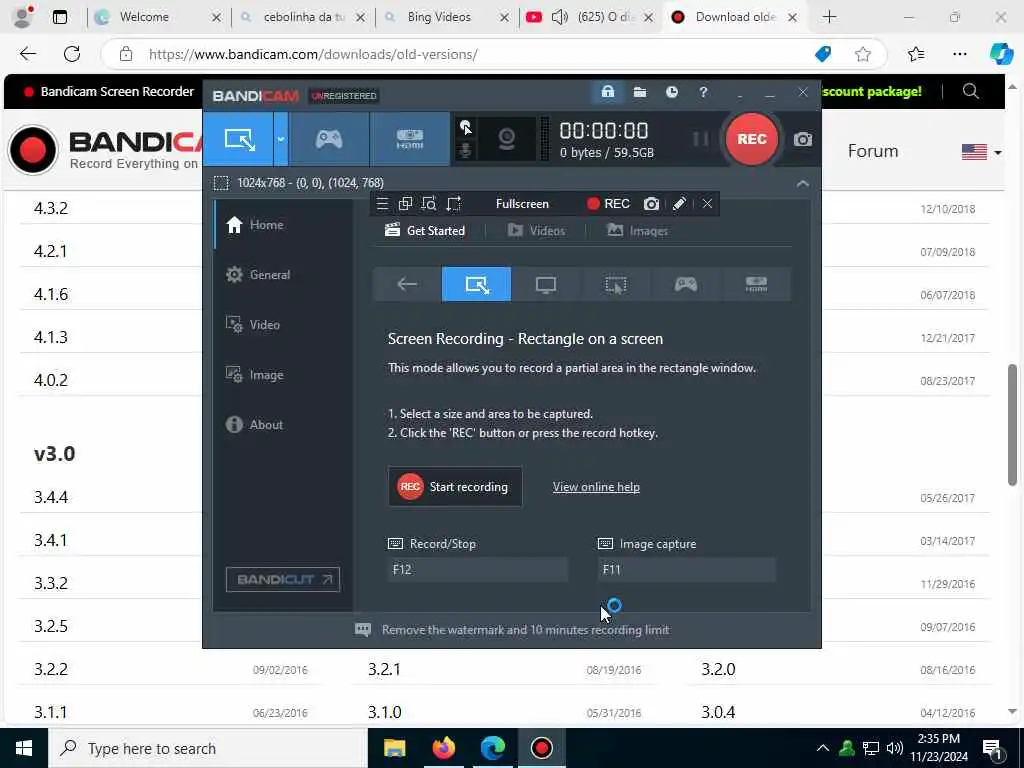
Task: Toggle the webcam overlay icon
Action: [506, 139]
